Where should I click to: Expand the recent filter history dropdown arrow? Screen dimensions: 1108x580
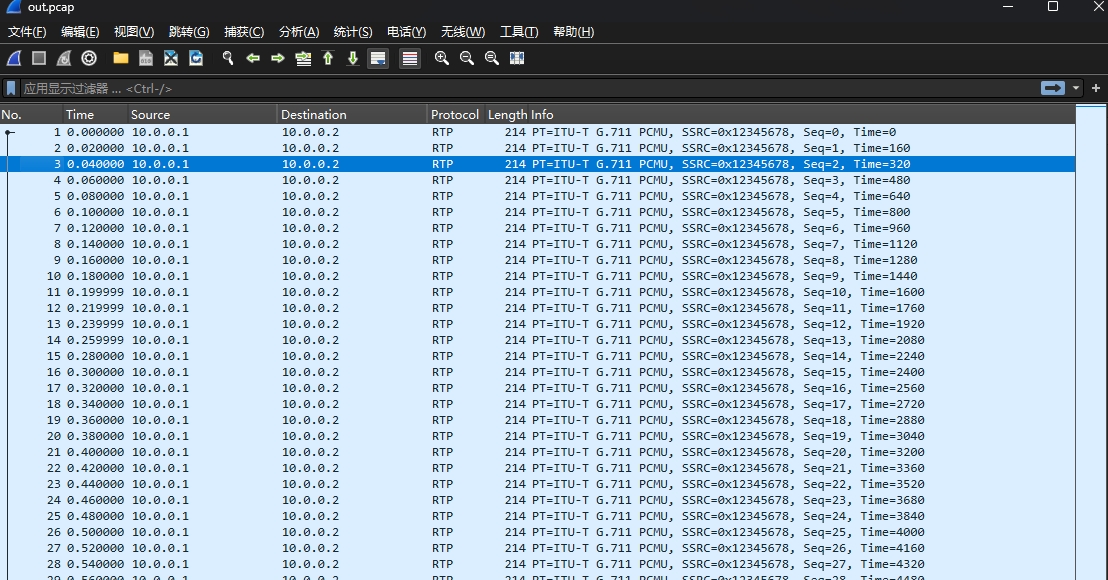1076,88
